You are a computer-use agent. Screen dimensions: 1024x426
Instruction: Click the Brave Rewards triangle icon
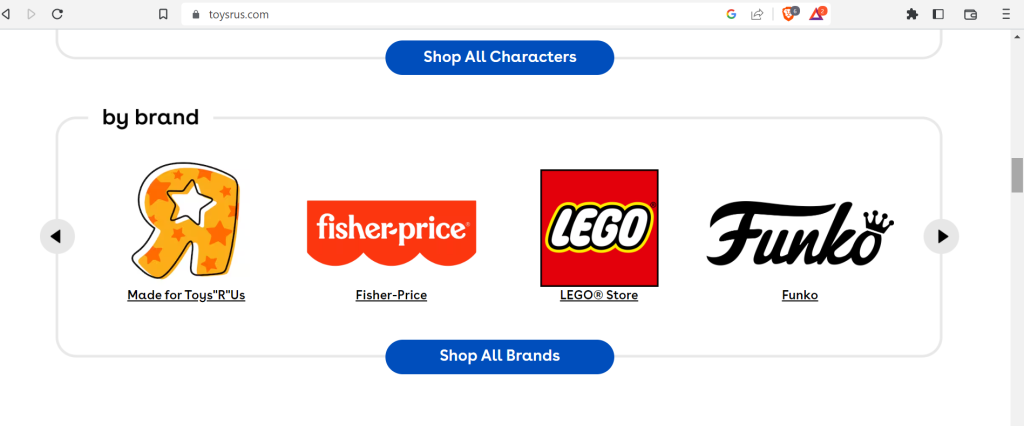817,13
